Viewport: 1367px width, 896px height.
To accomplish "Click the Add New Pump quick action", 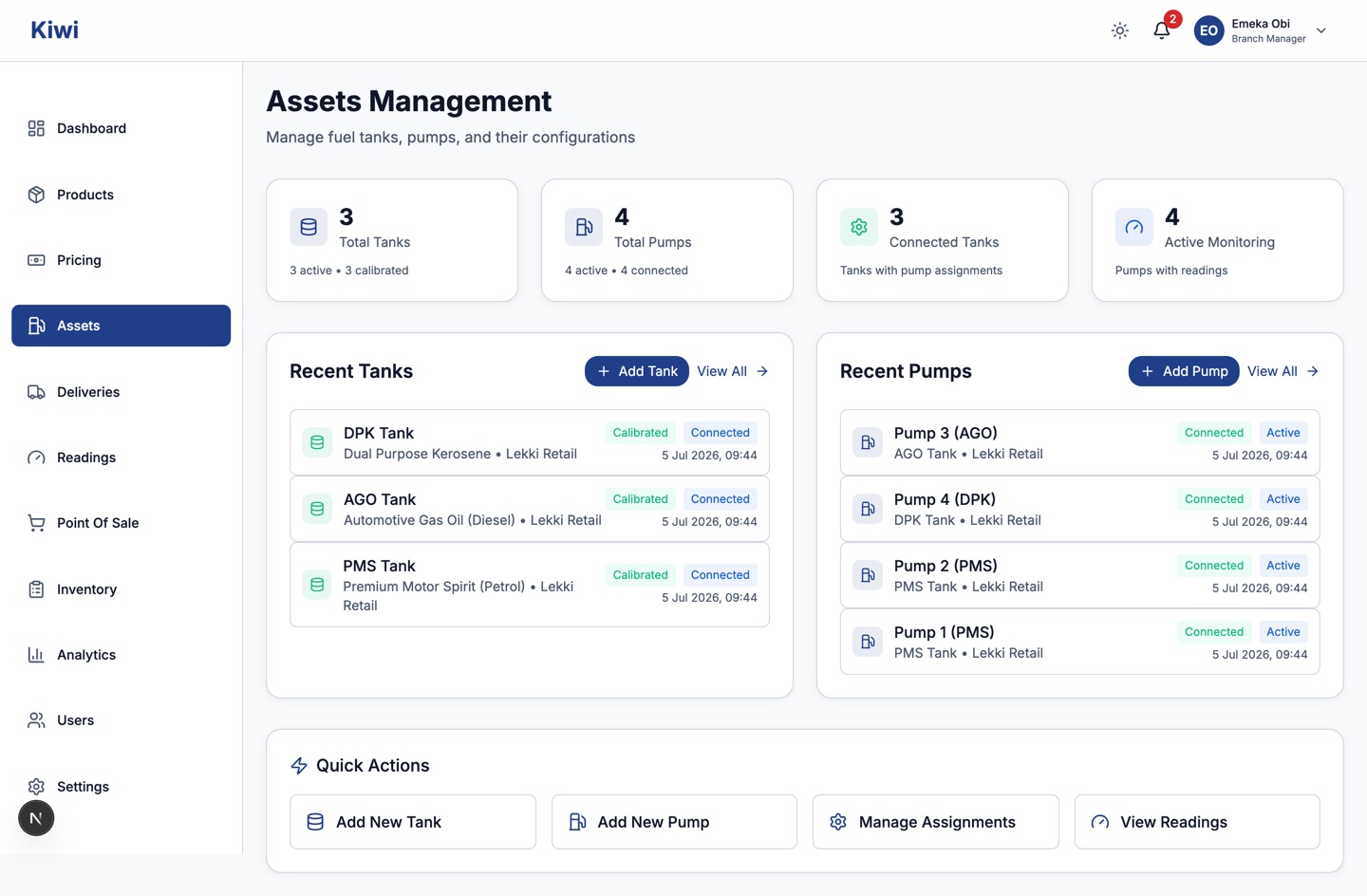I will click(x=674, y=822).
